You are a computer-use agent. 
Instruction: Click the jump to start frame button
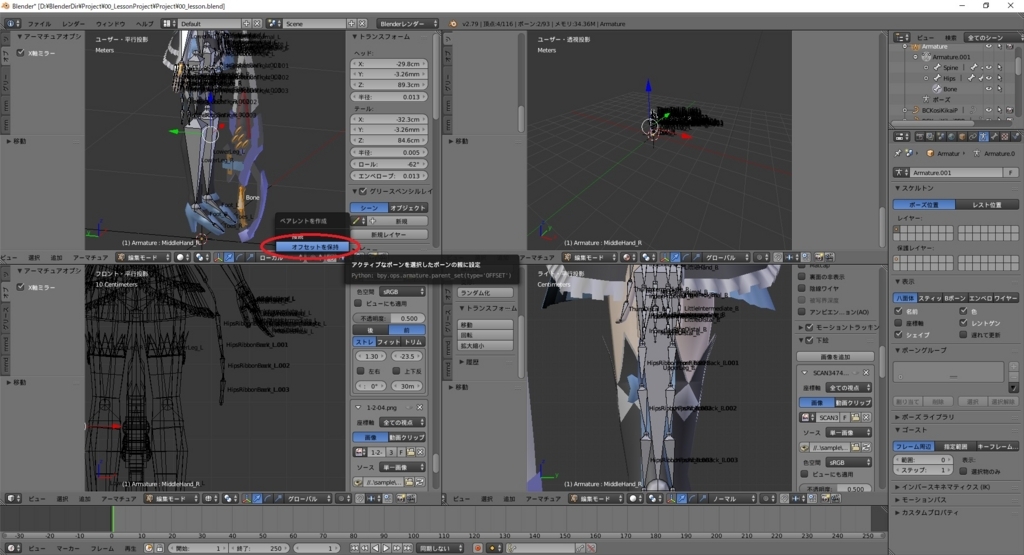click(354, 548)
